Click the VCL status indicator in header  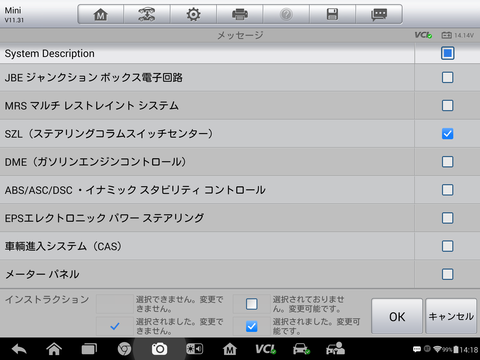click(x=423, y=35)
